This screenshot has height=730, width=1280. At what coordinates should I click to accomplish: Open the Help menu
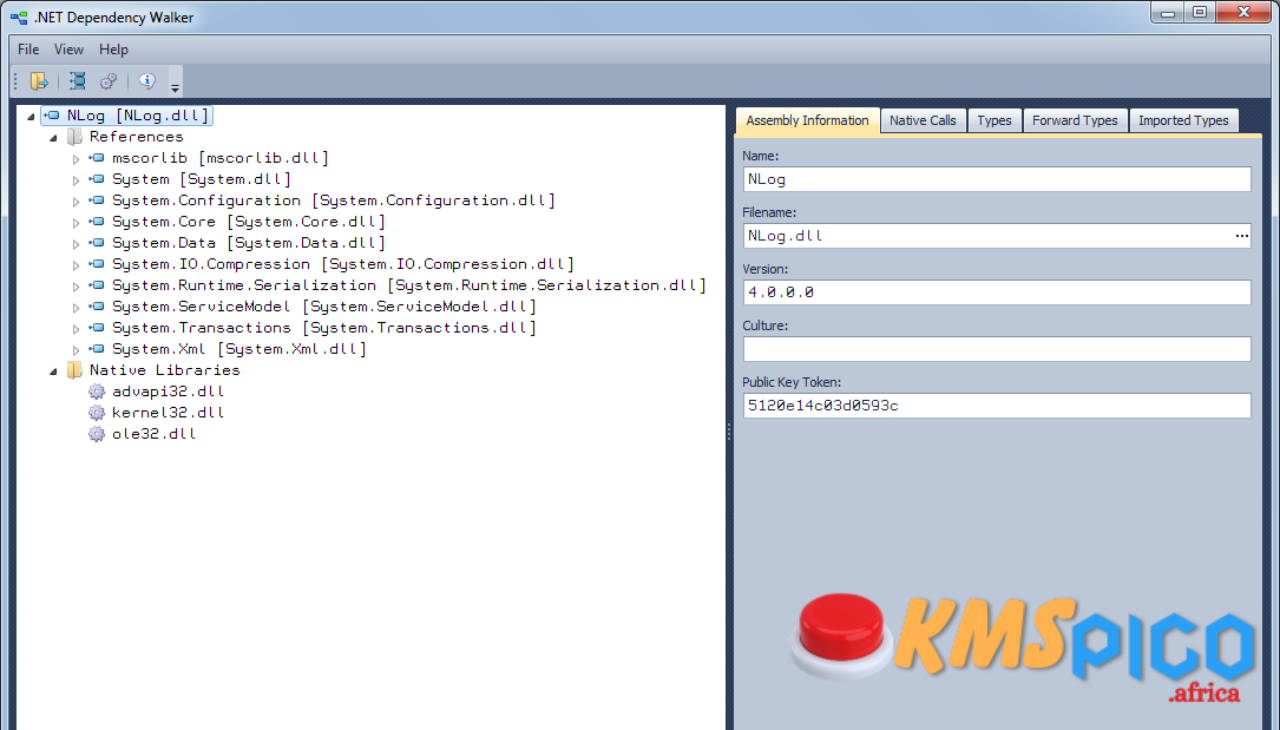(x=113, y=49)
